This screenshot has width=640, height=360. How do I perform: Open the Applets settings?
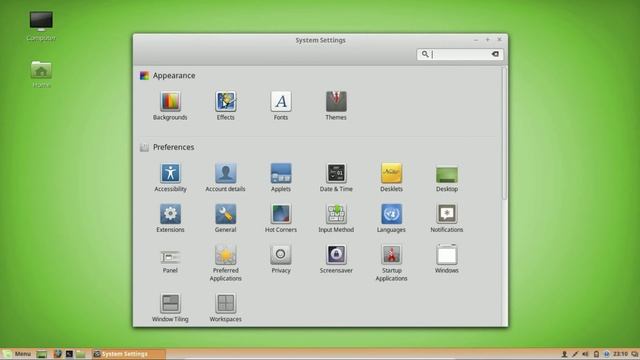pos(281,178)
